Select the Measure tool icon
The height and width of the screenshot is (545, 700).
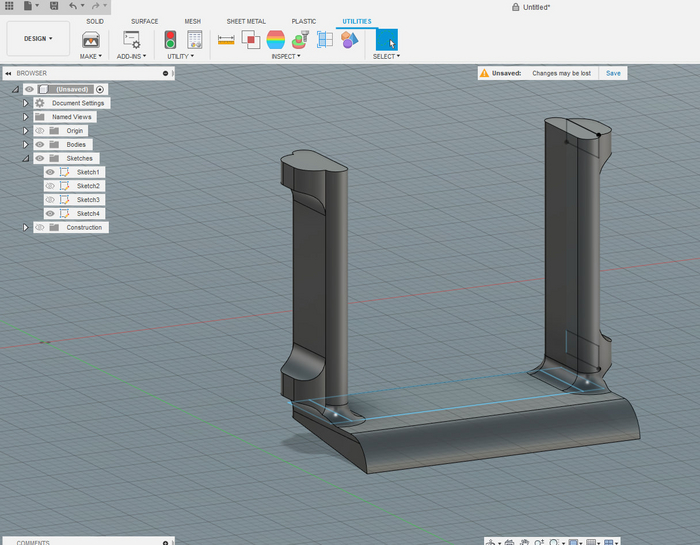226,40
